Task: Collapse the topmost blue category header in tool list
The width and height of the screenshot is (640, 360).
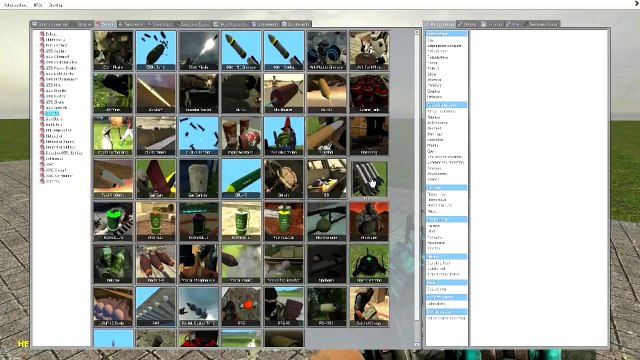Action: tap(446, 33)
